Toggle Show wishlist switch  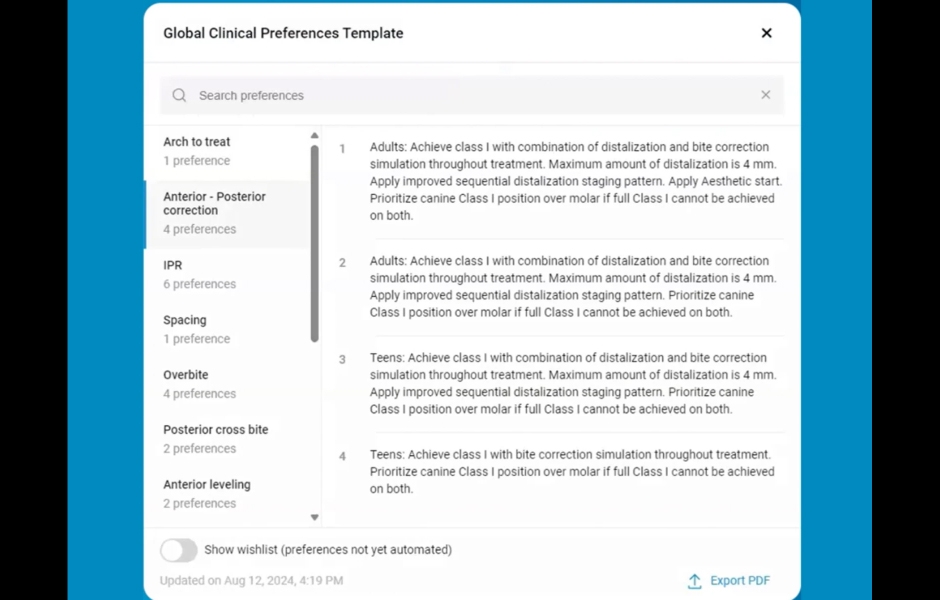coord(179,550)
